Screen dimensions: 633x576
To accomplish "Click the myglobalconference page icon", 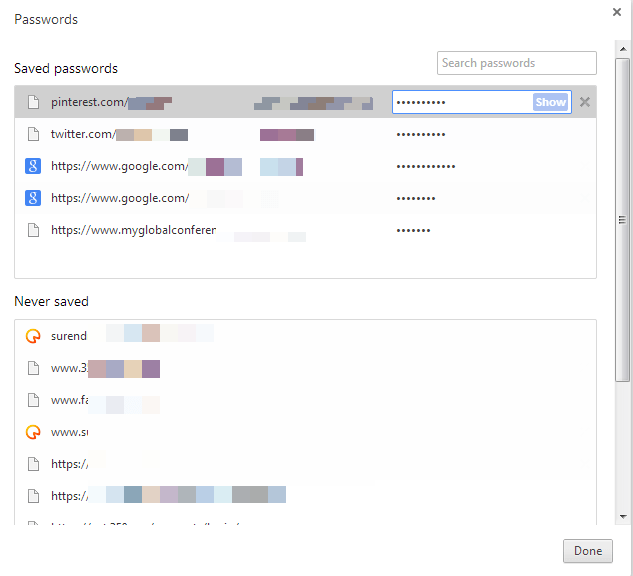I will (33, 230).
